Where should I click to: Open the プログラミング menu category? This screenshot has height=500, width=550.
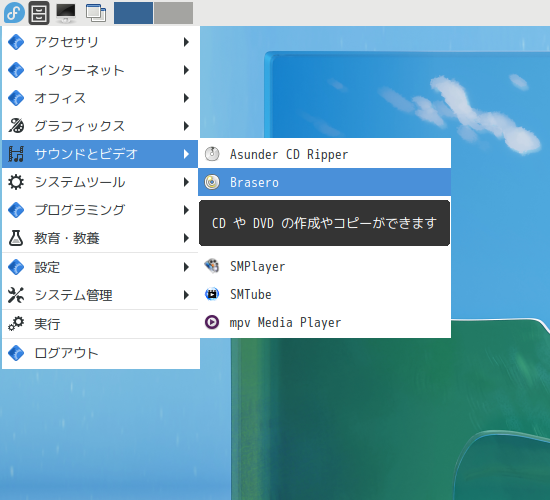(100, 210)
